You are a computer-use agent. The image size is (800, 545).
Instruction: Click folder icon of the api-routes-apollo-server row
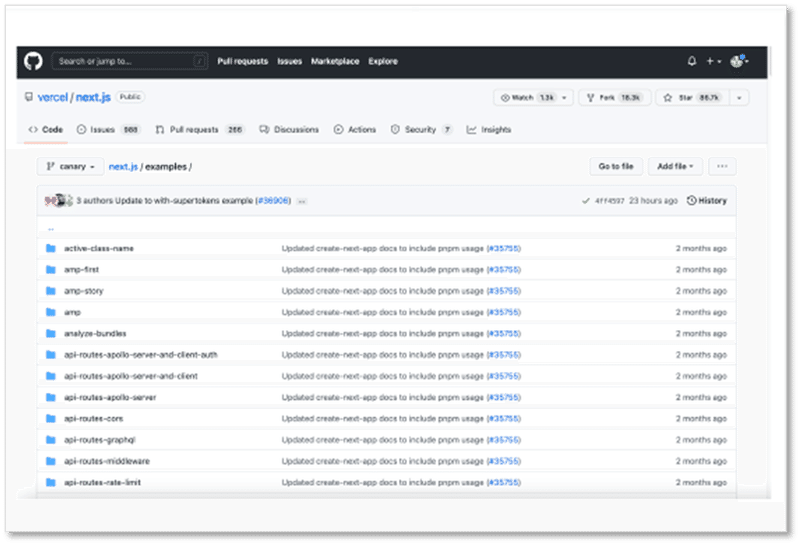[x=51, y=398]
